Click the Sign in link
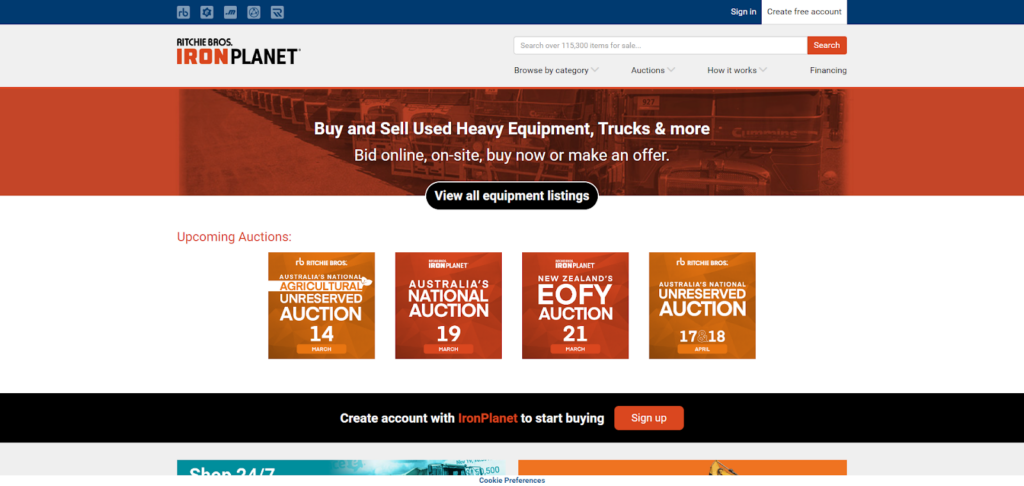Screen dimensions: 1024x486 coord(743,12)
